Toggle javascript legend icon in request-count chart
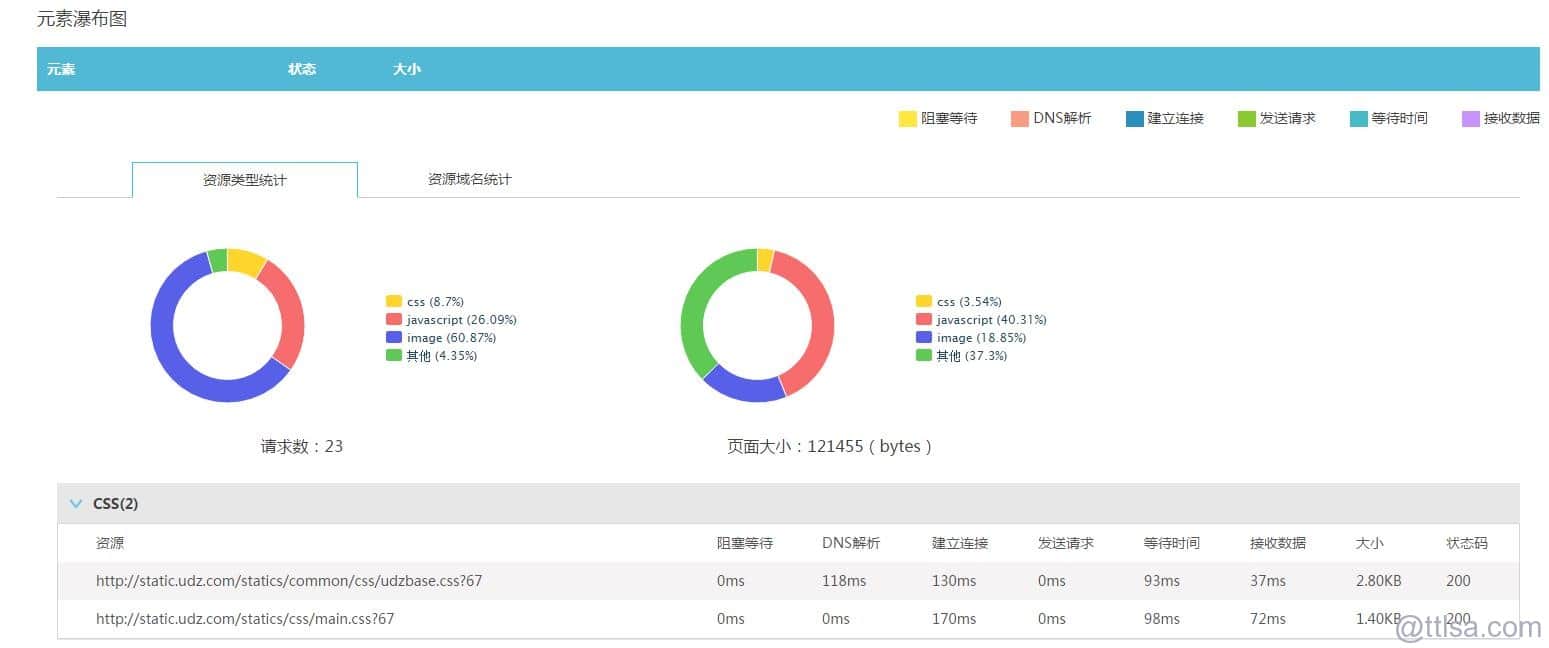1549x648 pixels. pyautogui.click(x=394, y=320)
